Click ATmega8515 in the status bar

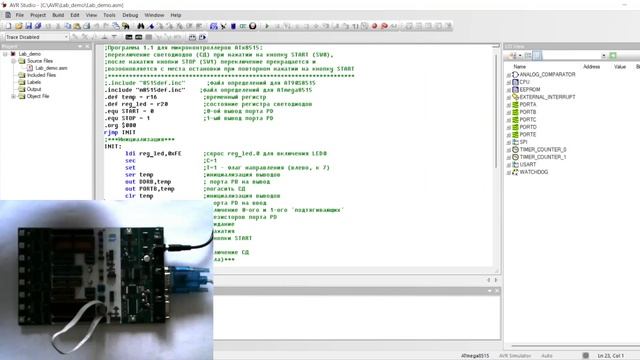[x=475, y=356]
